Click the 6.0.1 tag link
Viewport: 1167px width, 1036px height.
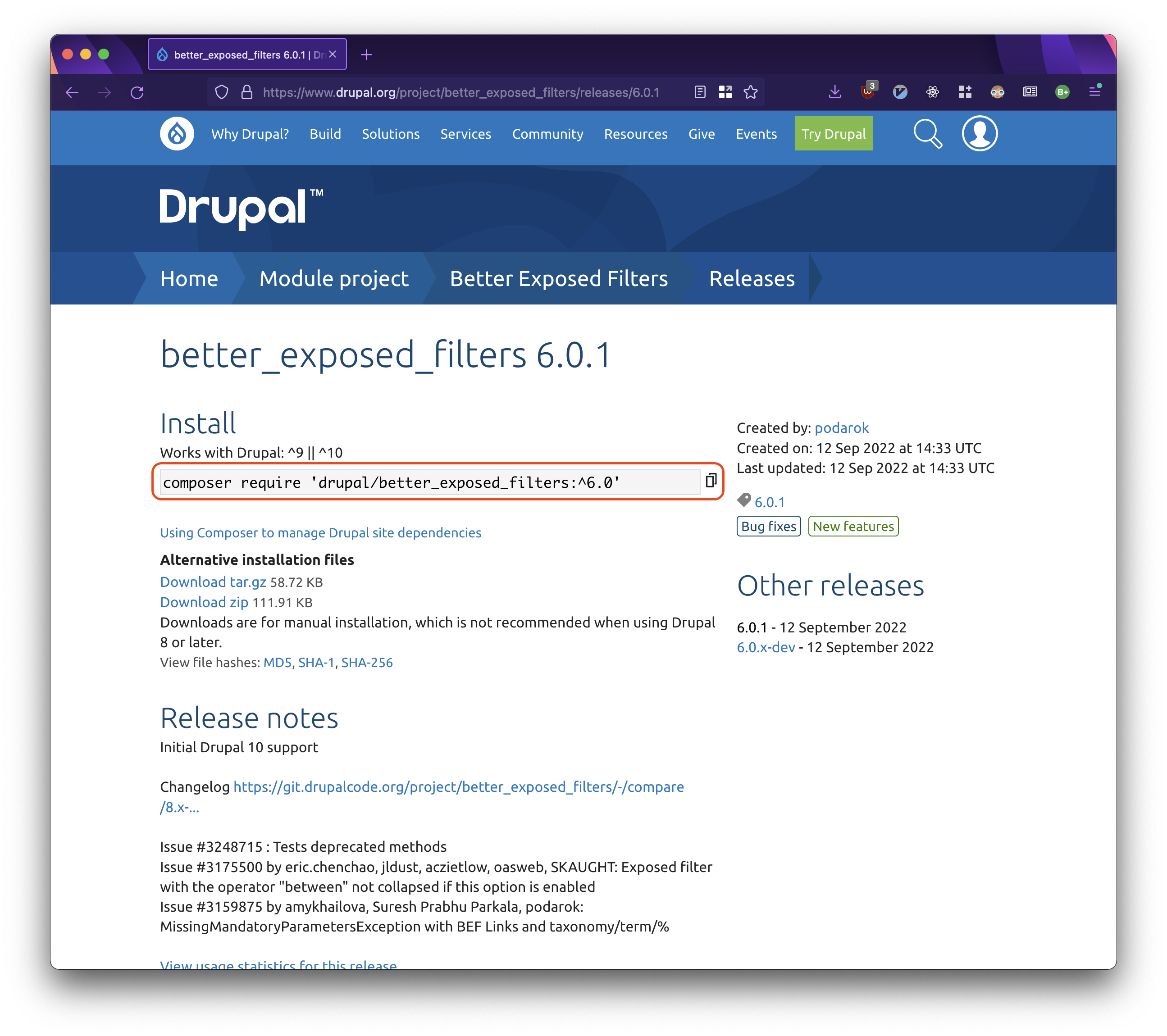tap(770, 502)
